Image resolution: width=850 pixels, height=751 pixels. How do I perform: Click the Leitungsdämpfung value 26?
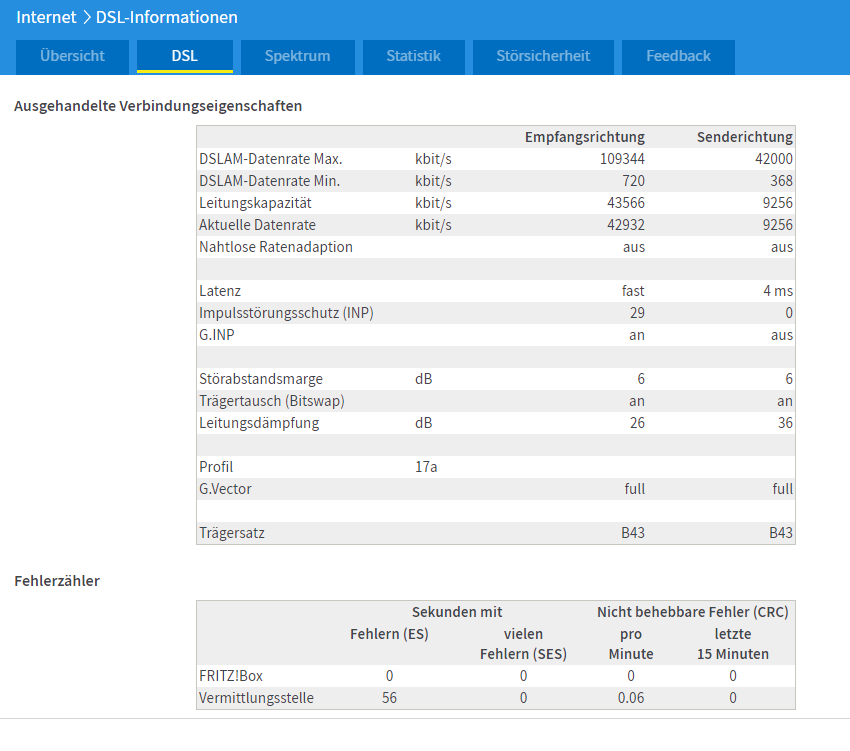click(638, 423)
